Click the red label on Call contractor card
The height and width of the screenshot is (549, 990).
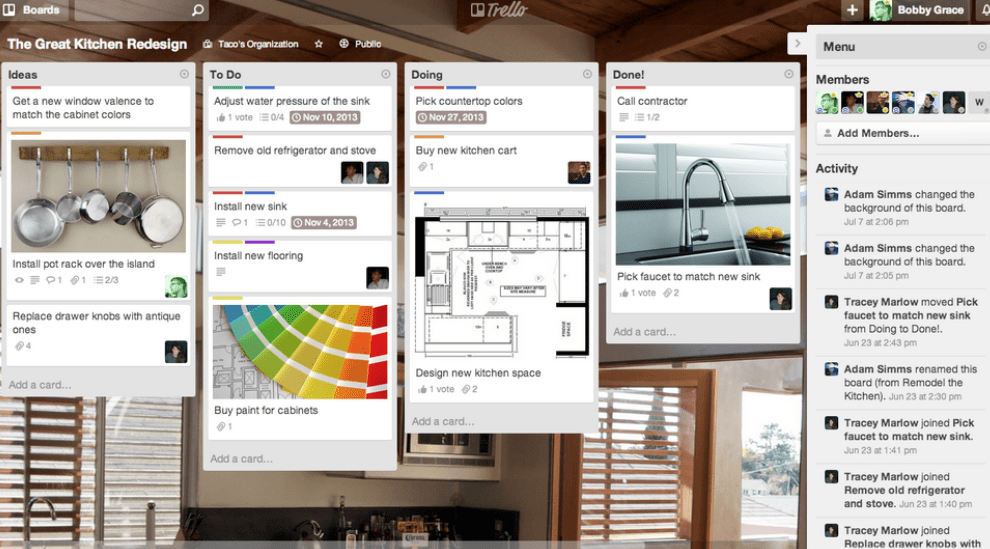[x=631, y=88]
